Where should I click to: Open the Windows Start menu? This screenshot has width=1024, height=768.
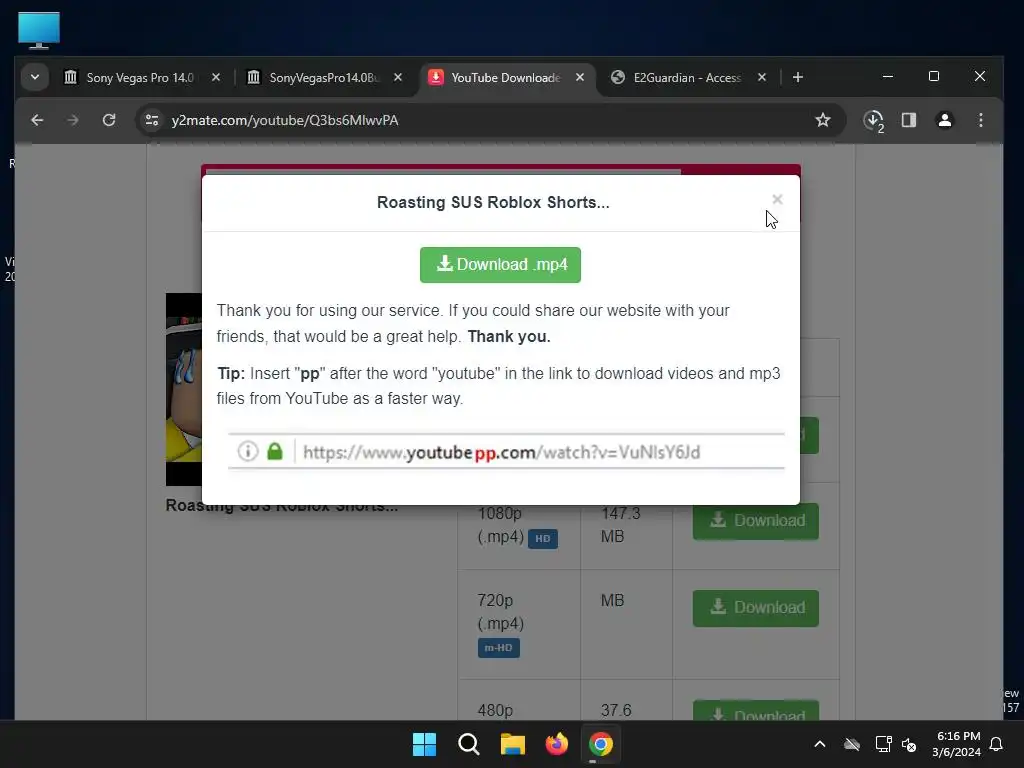[x=424, y=744]
